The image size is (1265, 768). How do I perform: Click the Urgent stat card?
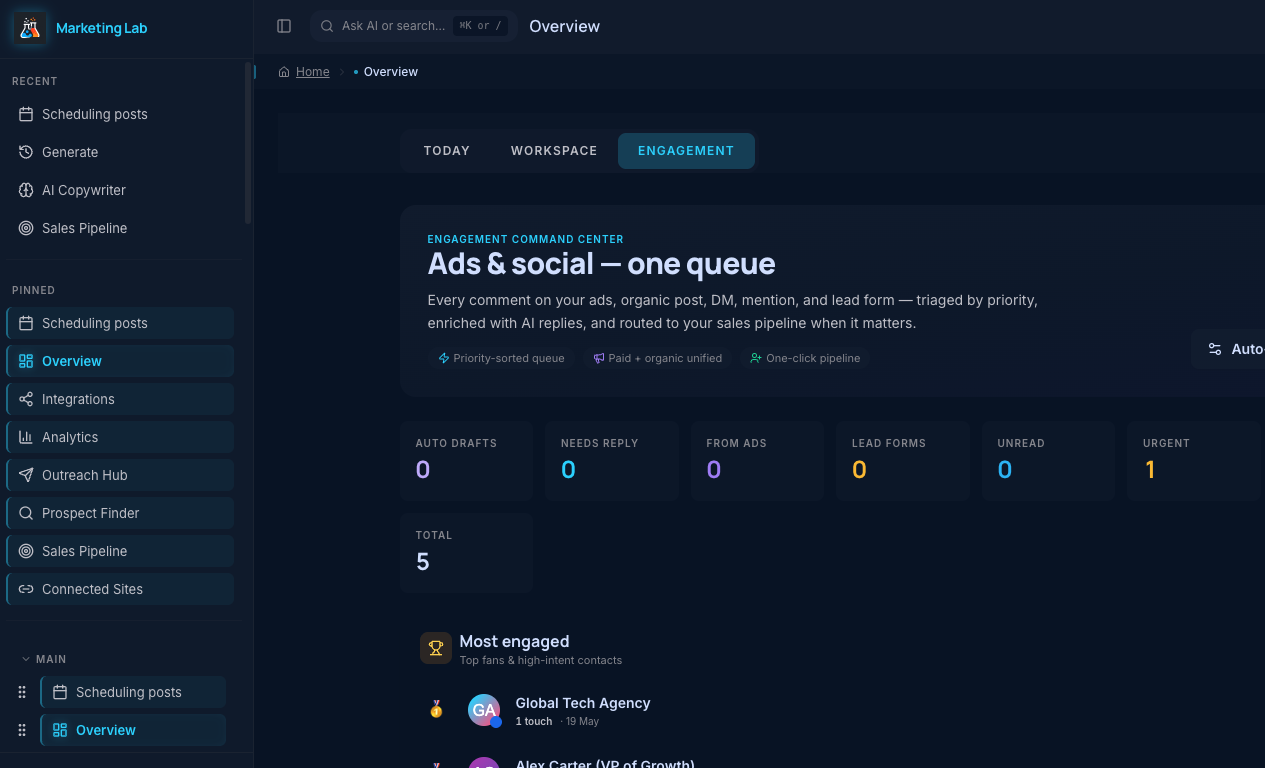(x=1193, y=461)
